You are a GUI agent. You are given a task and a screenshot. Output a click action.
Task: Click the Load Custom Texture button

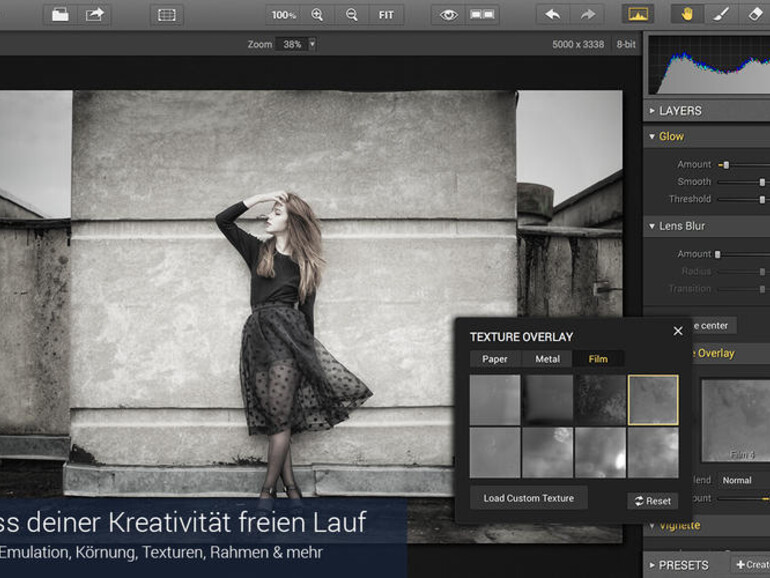click(x=528, y=498)
